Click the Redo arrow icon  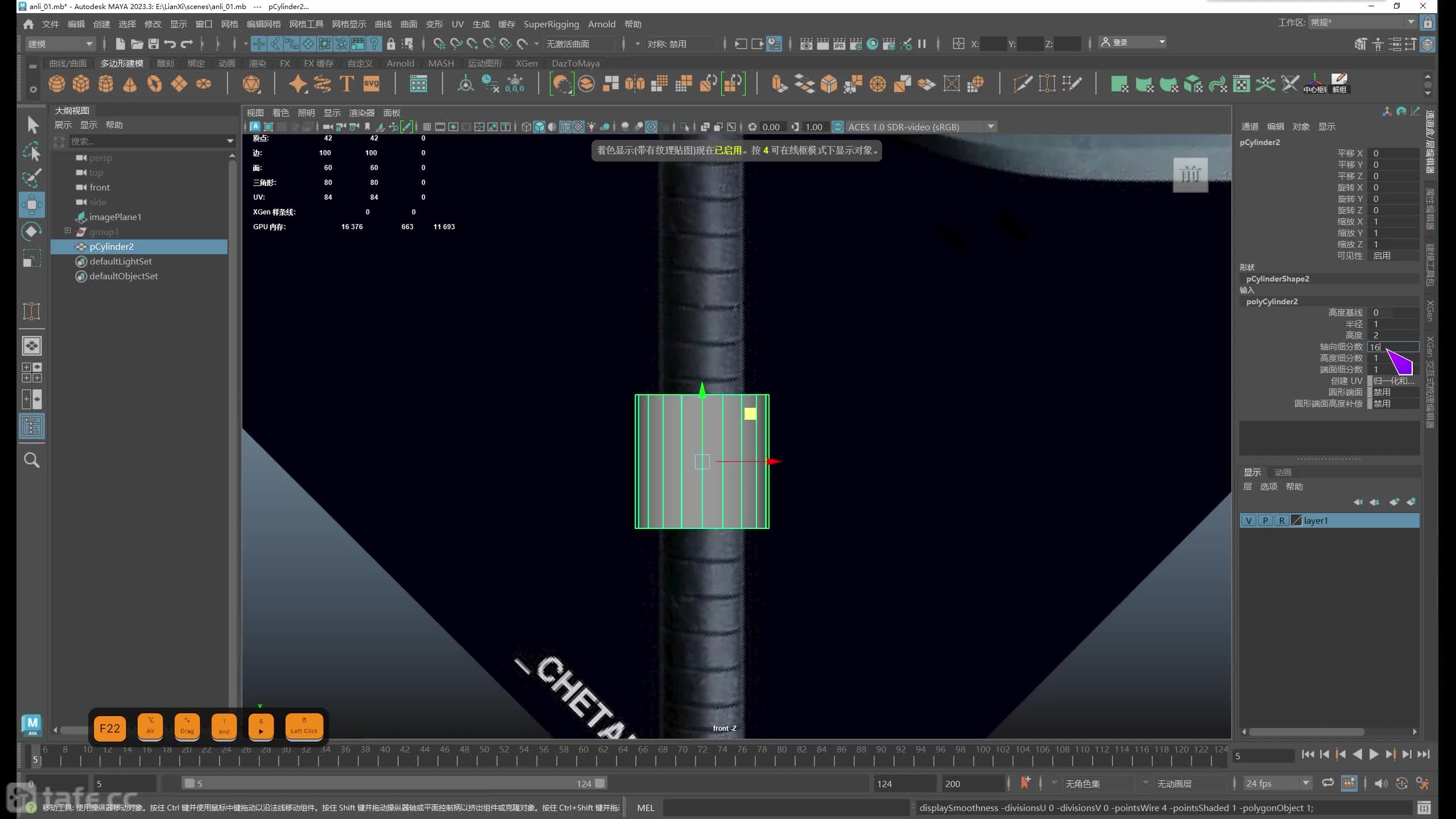click(187, 44)
